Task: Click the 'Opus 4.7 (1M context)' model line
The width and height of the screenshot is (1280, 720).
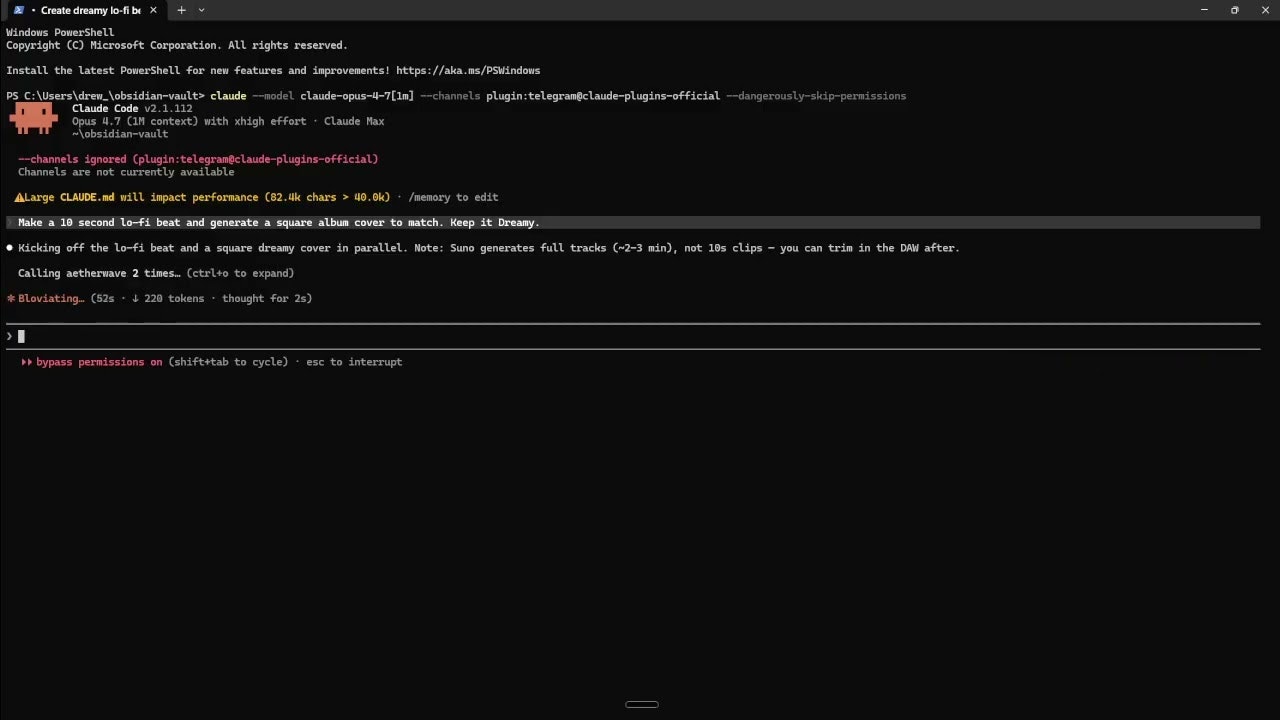Action: [228, 121]
